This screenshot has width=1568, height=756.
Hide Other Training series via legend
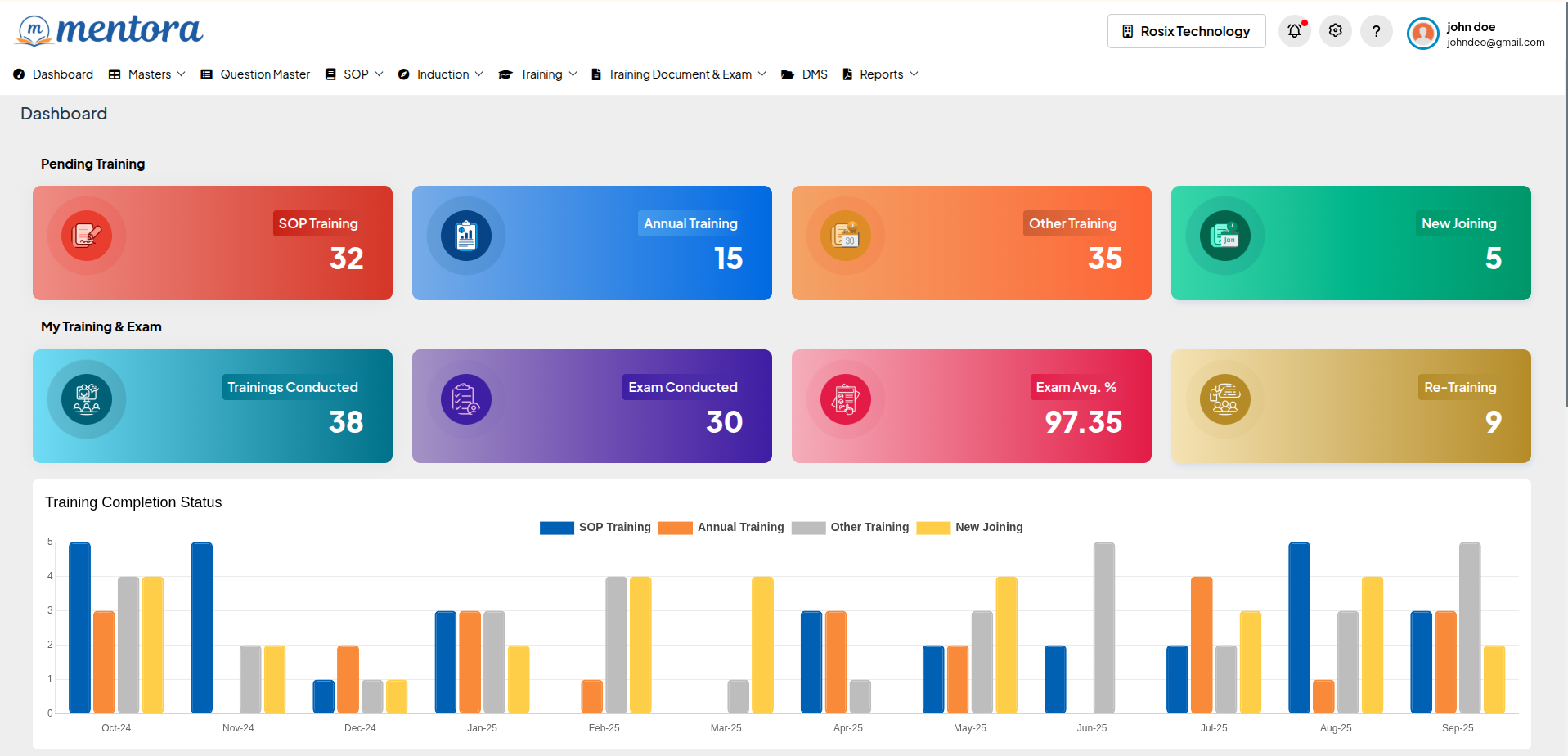click(x=851, y=528)
